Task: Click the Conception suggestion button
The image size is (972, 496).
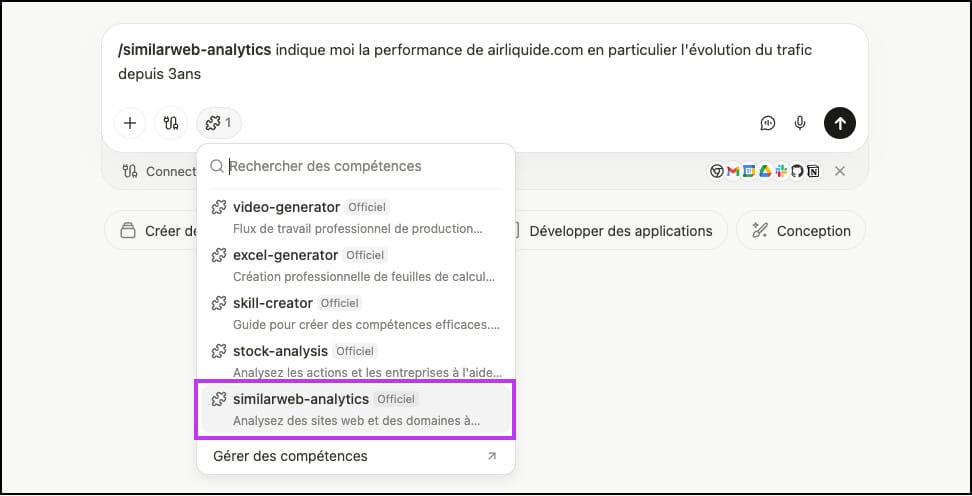Action: [x=801, y=231]
